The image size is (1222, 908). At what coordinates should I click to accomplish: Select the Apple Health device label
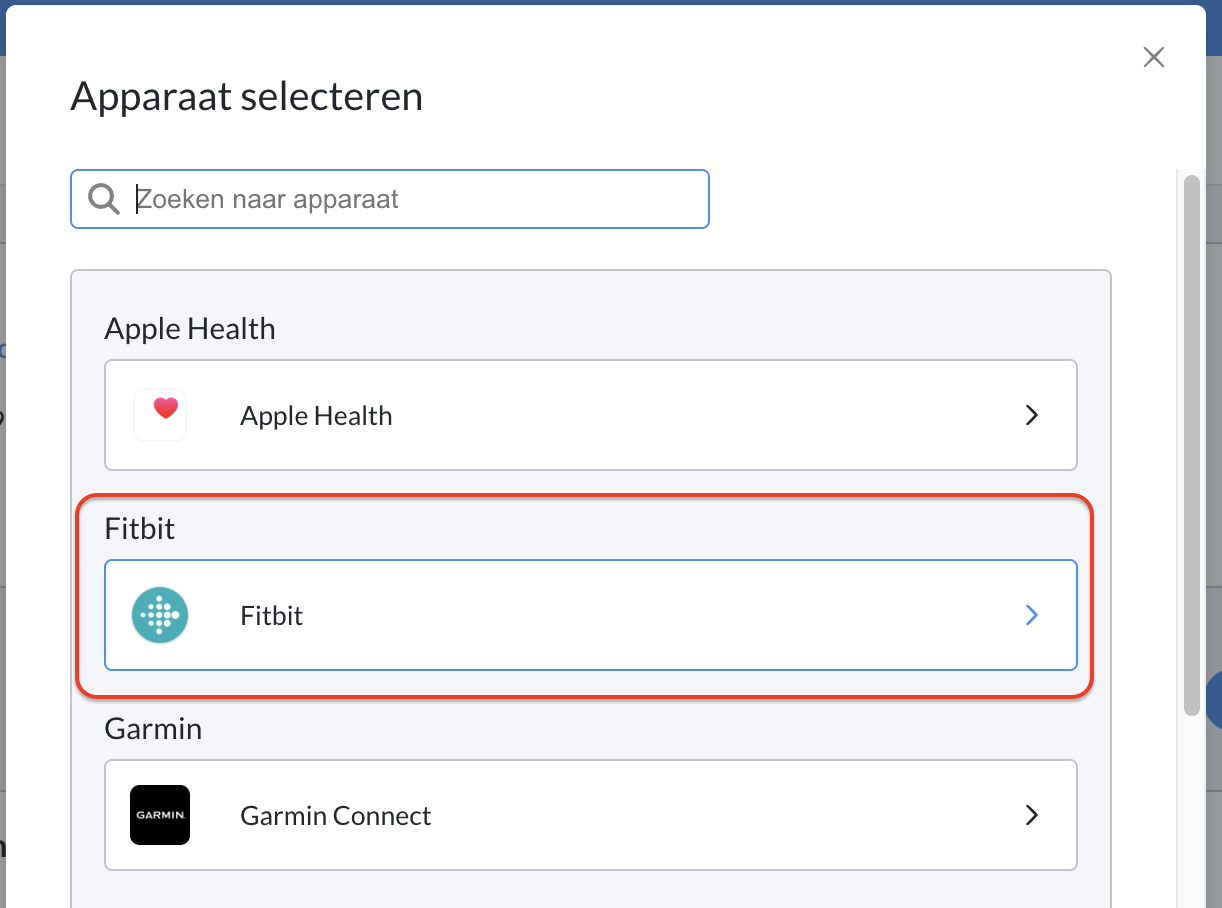click(x=316, y=416)
